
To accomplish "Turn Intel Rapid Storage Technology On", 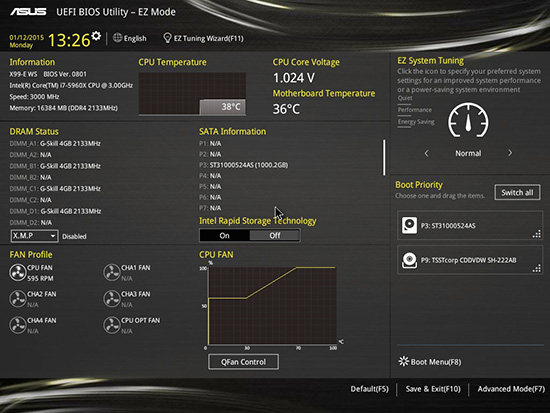I will (224, 235).
